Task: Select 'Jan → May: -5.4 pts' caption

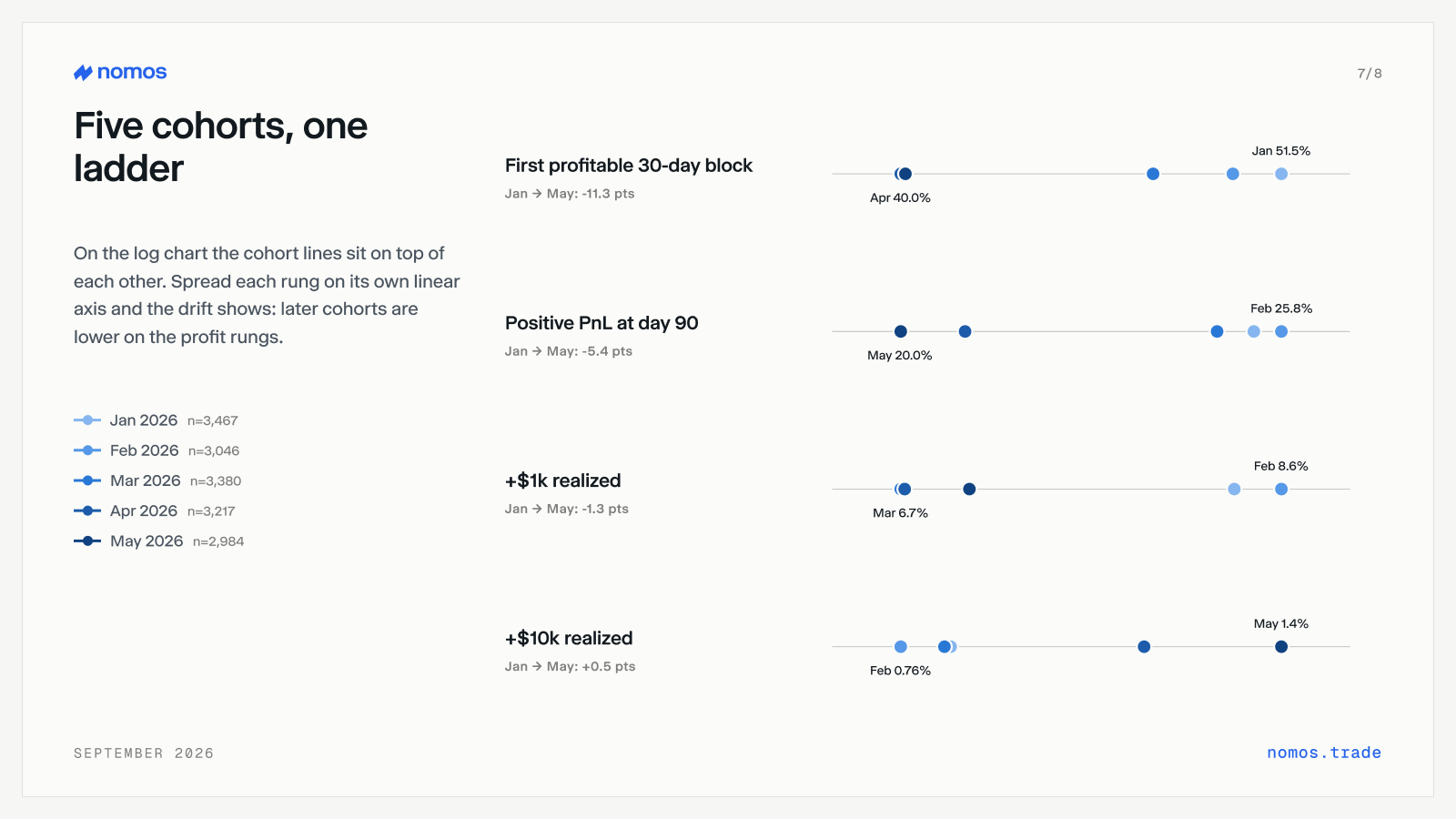Action: [569, 351]
